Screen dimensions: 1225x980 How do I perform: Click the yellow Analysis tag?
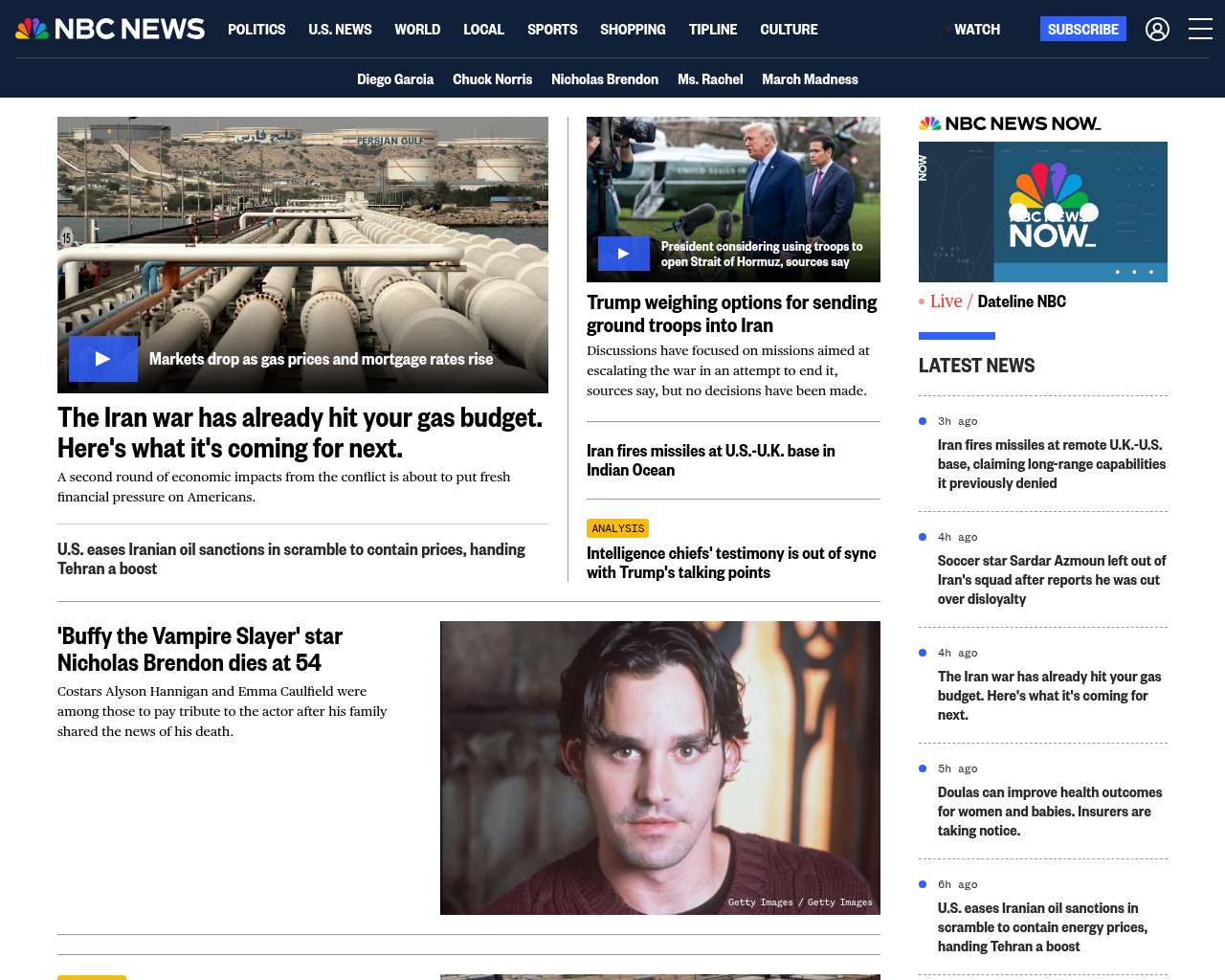(618, 528)
